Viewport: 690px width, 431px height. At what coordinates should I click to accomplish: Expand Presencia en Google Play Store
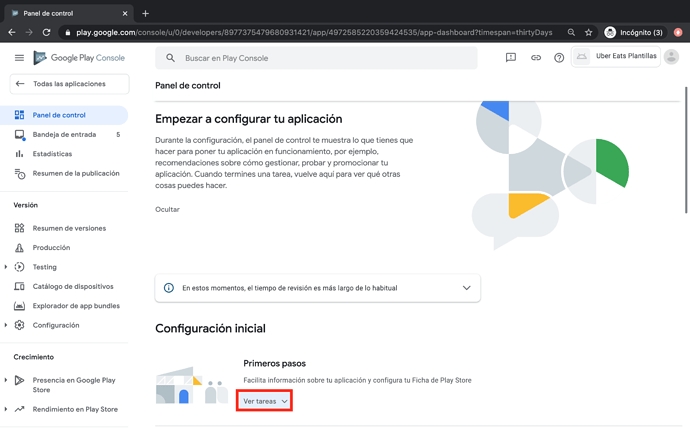click(x=6, y=380)
